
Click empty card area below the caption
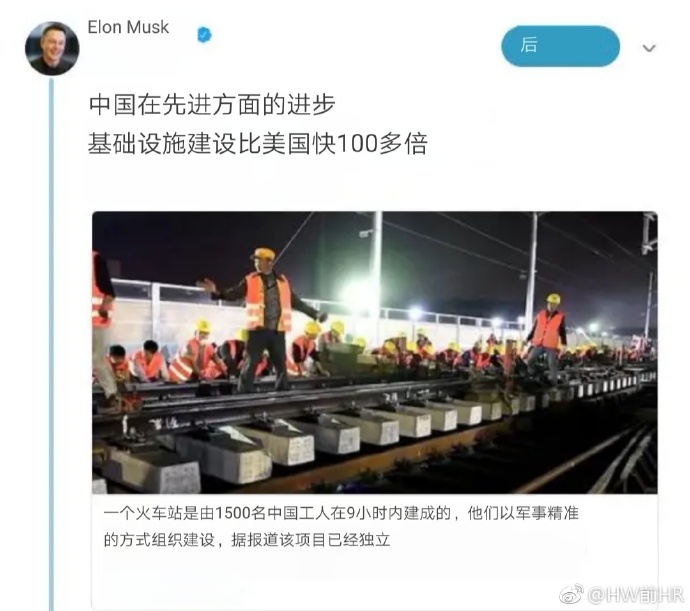coord(374,579)
